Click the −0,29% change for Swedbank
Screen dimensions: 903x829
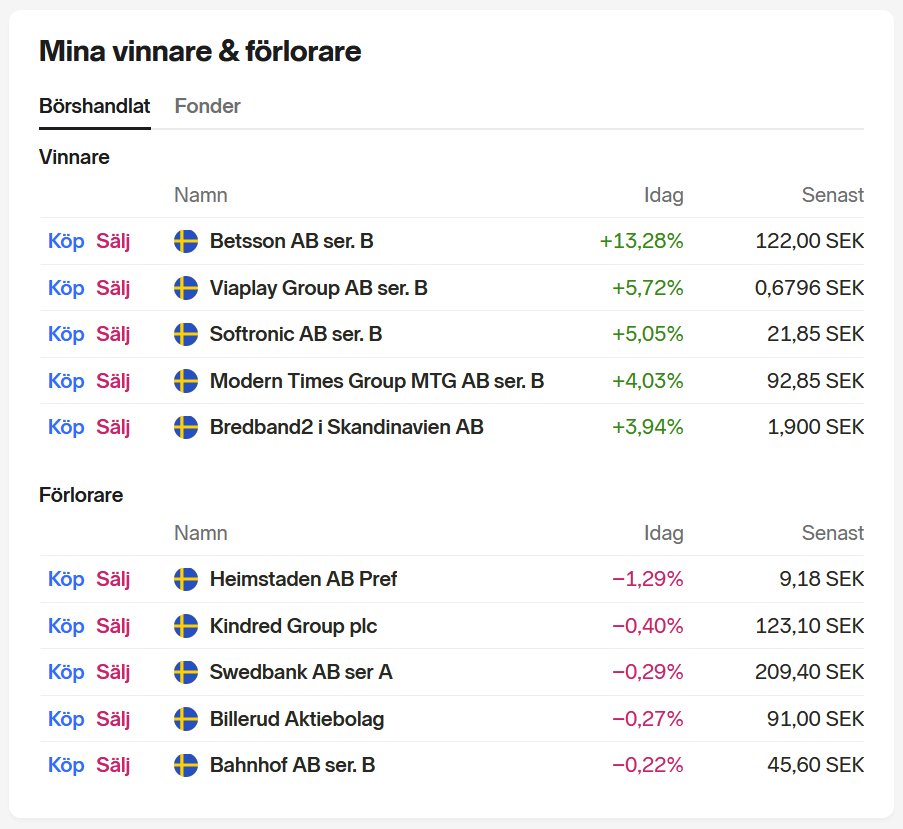coord(647,672)
